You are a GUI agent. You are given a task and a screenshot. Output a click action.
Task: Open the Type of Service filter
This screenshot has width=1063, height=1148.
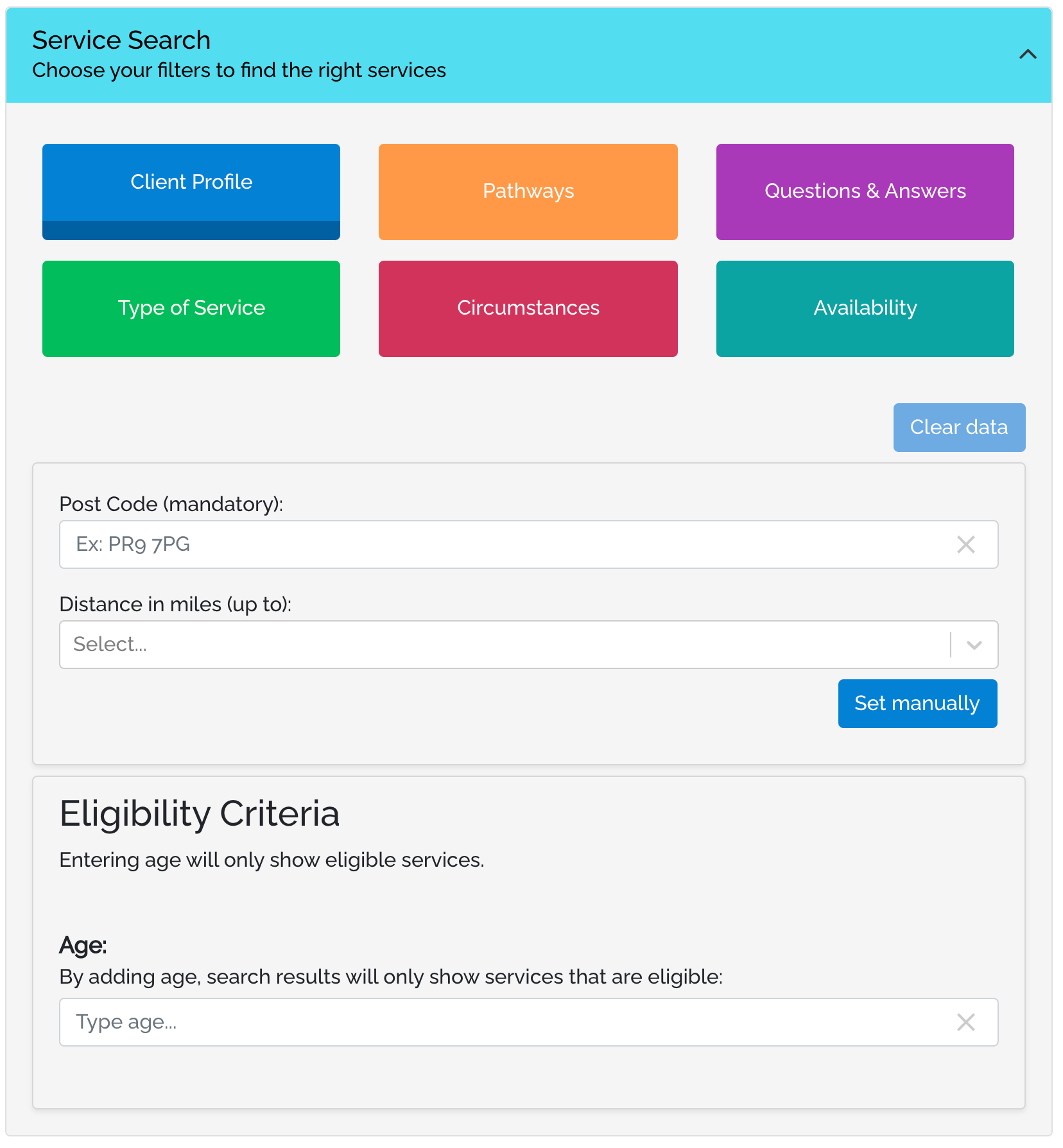tap(191, 308)
